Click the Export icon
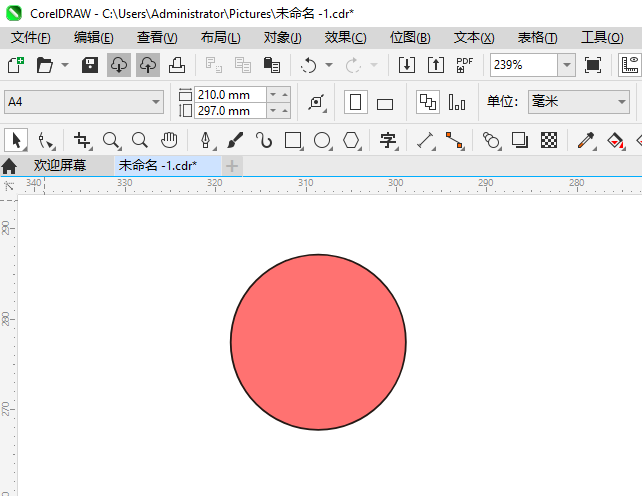This screenshot has width=642, height=496. [x=436, y=65]
